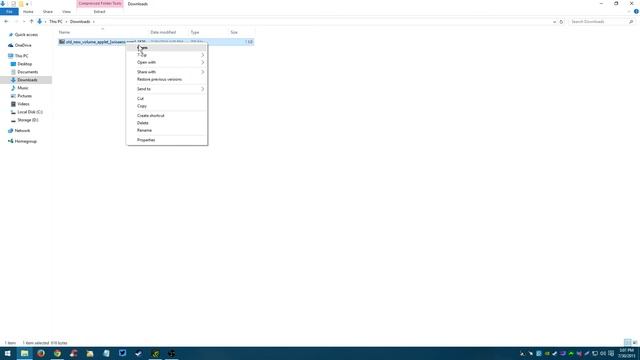Expand the Open with submenu
The width and height of the screenshot is (640, 360).
click(167, 62)
